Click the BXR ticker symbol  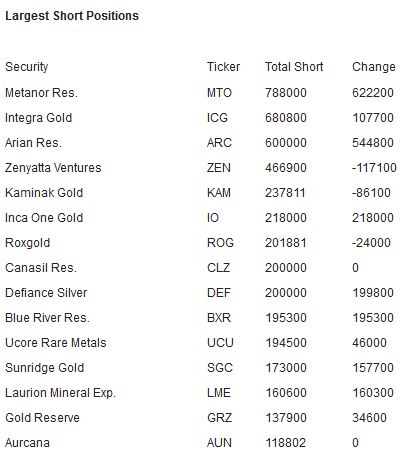pyautogui.click(x=219, y=318)
